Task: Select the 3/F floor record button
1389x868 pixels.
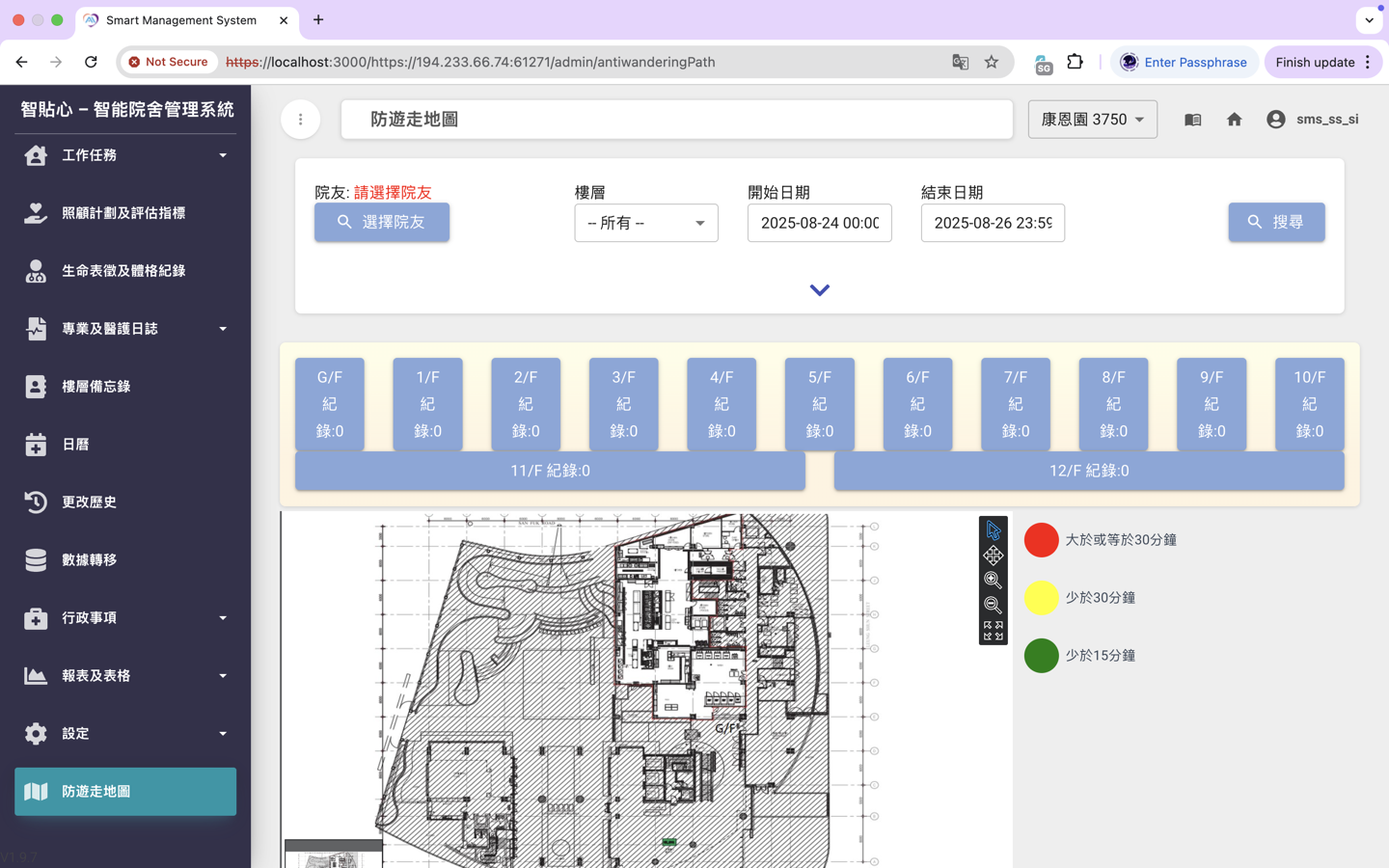Action: pos(624,404)
